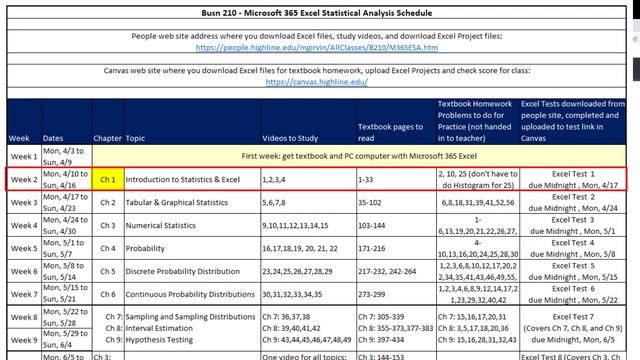Click the '103-144' pages cell
Screen dimensions: 640x360
click(x=396, y=225)
